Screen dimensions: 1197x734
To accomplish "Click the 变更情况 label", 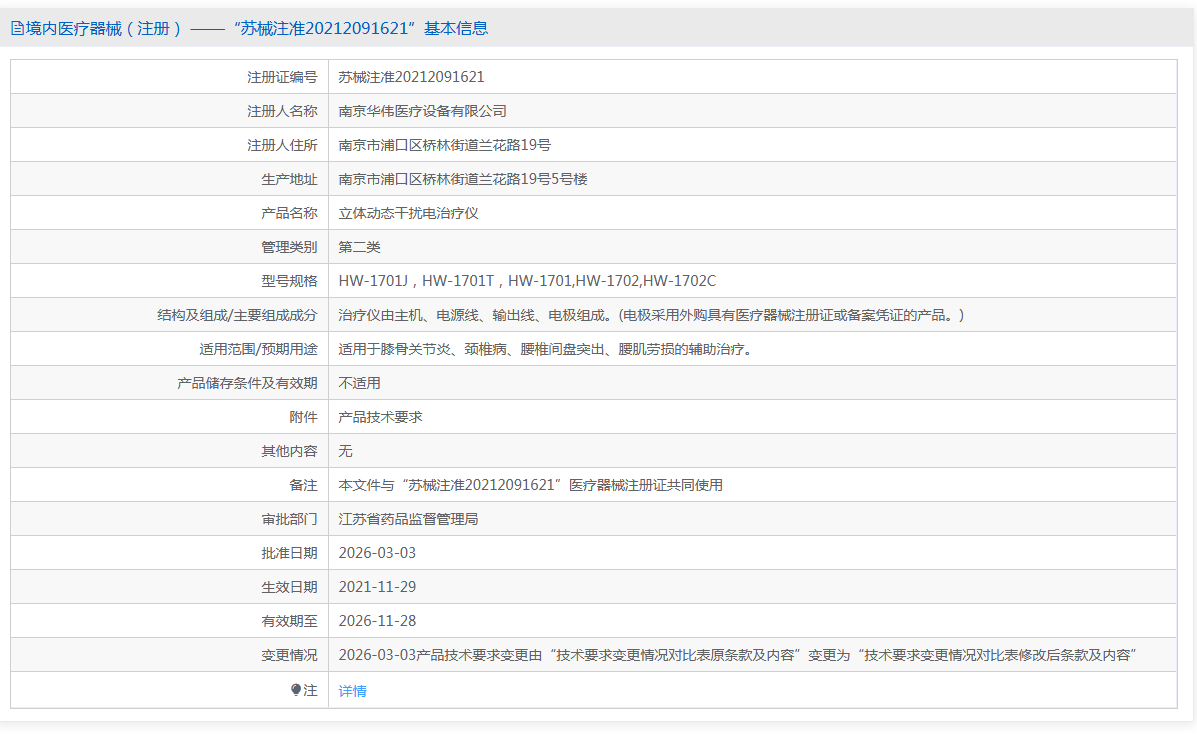I will [x=289, y=655].
